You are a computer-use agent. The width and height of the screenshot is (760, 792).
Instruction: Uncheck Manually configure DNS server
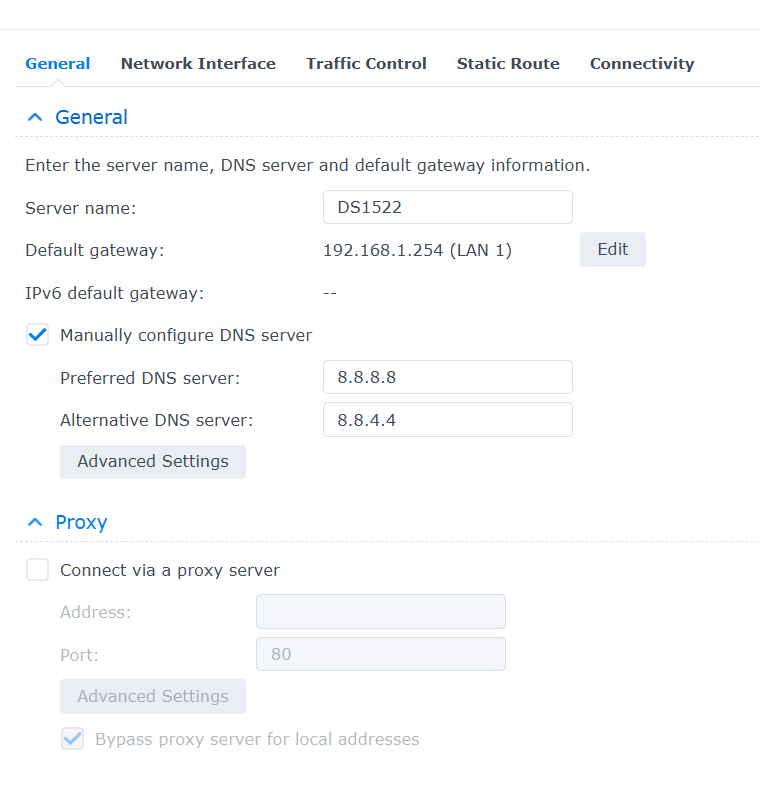(37, 335)
